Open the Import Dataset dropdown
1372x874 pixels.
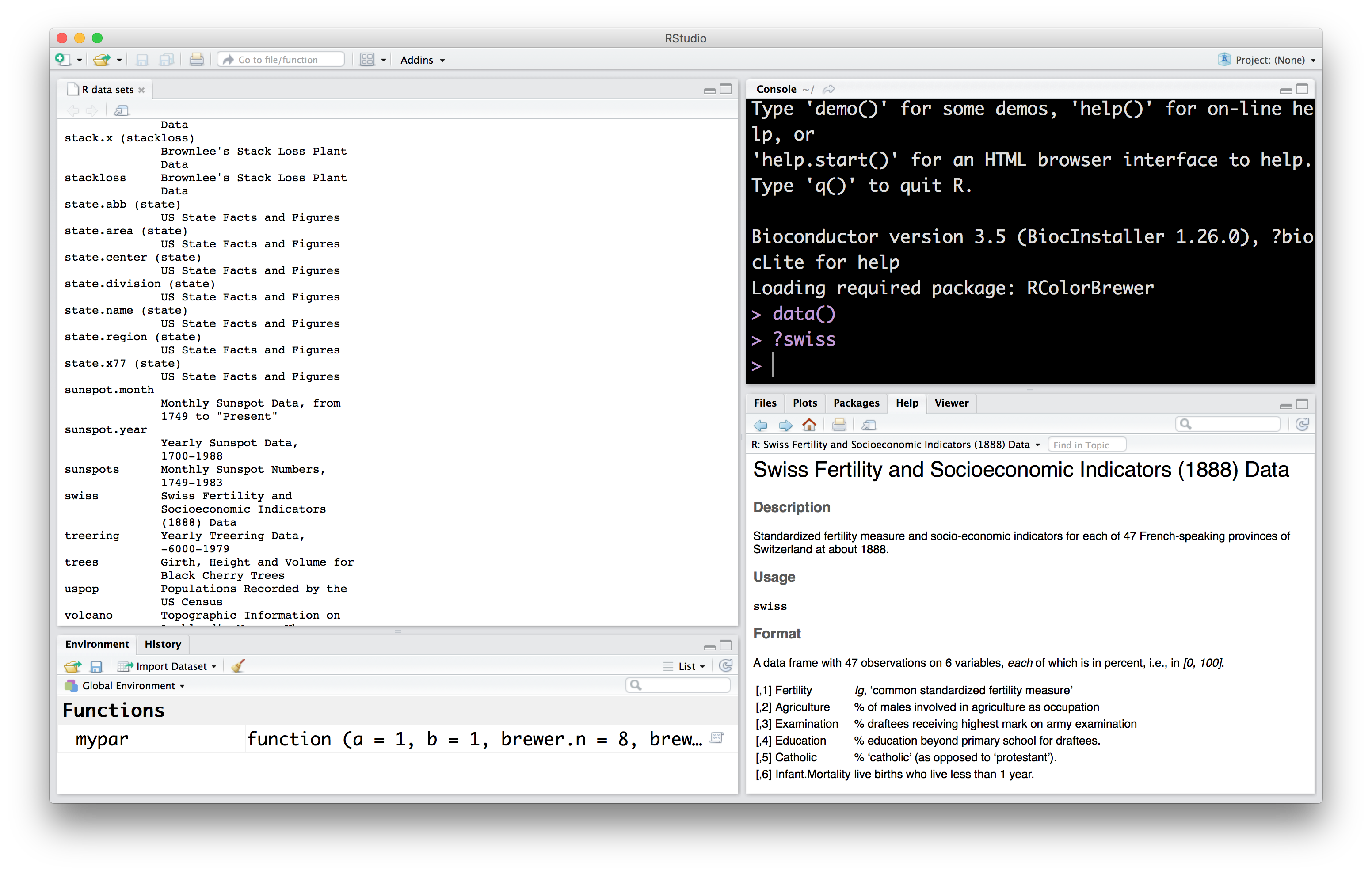[167, 667]
